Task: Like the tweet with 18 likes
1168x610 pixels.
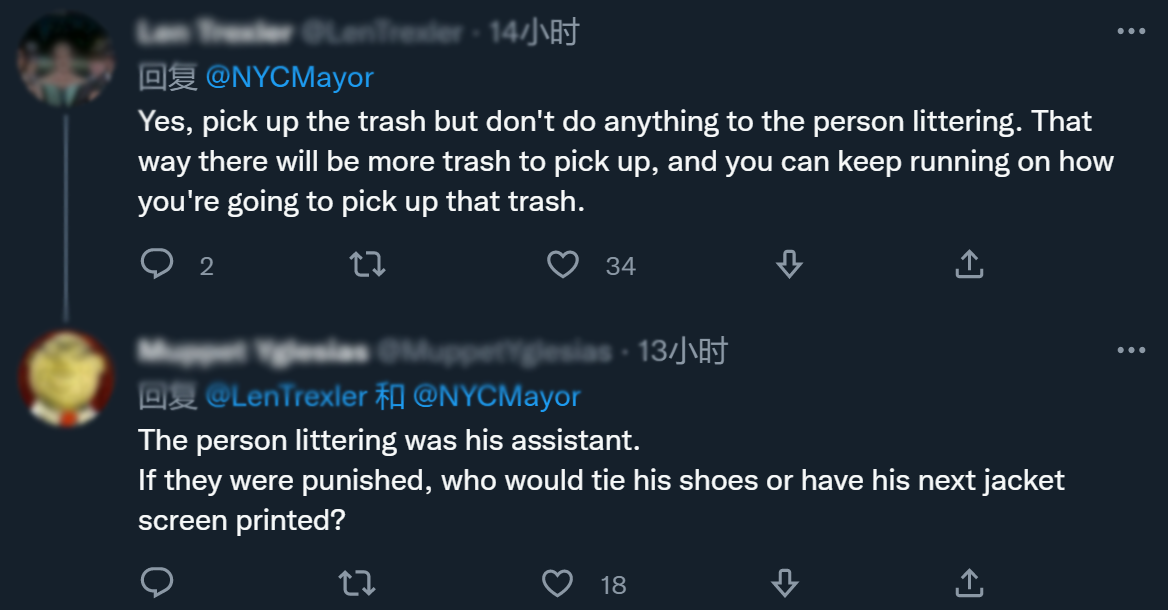Action: point(557,582)
